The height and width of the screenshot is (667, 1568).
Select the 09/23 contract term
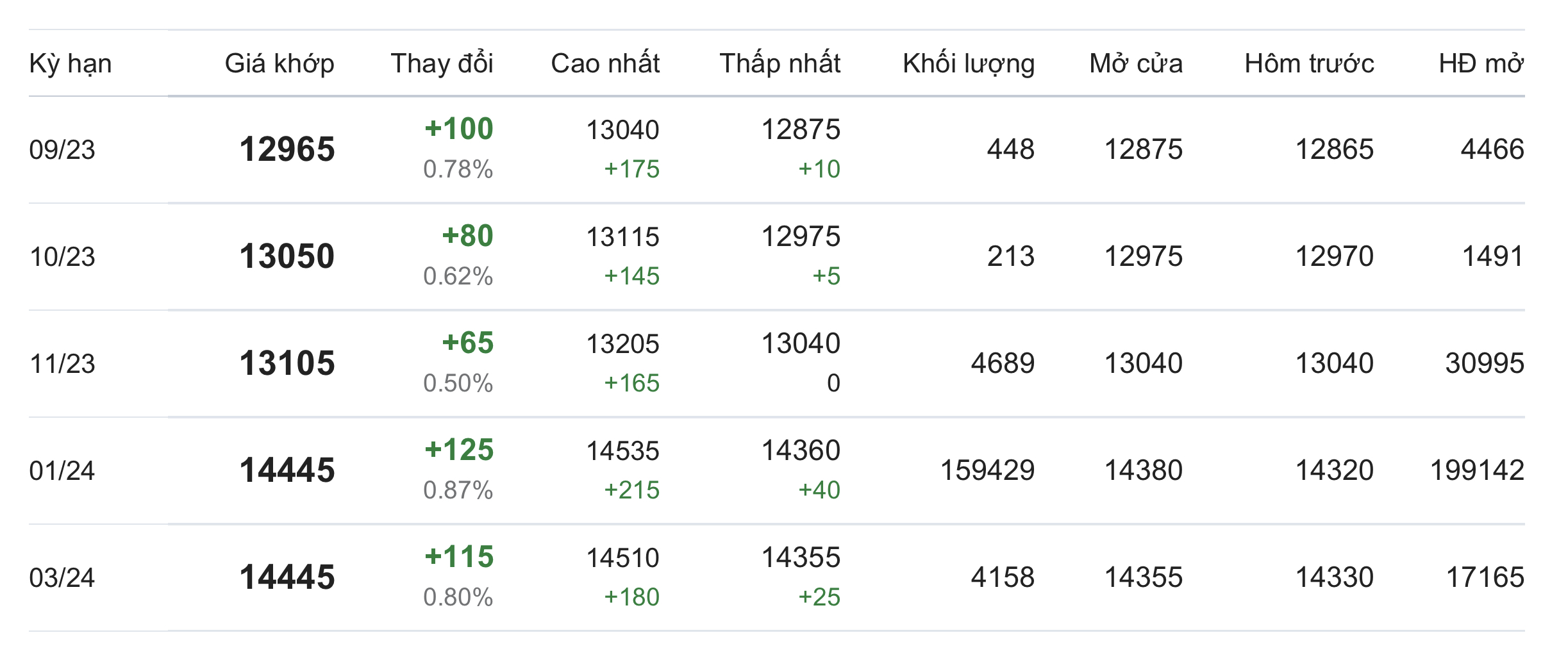click(x=62, y=150)
